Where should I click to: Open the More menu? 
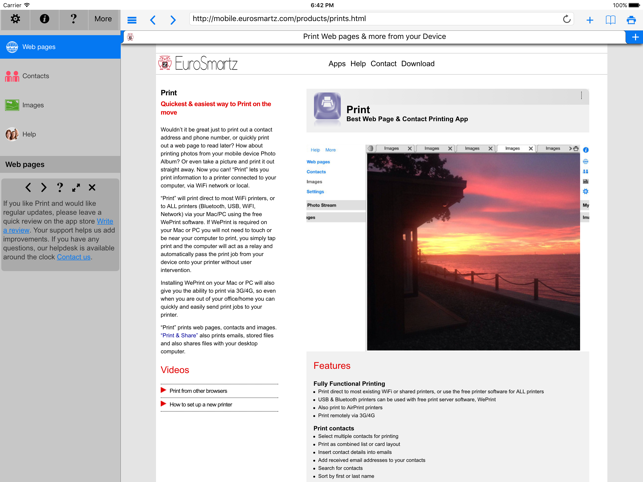tap(103, 19)
